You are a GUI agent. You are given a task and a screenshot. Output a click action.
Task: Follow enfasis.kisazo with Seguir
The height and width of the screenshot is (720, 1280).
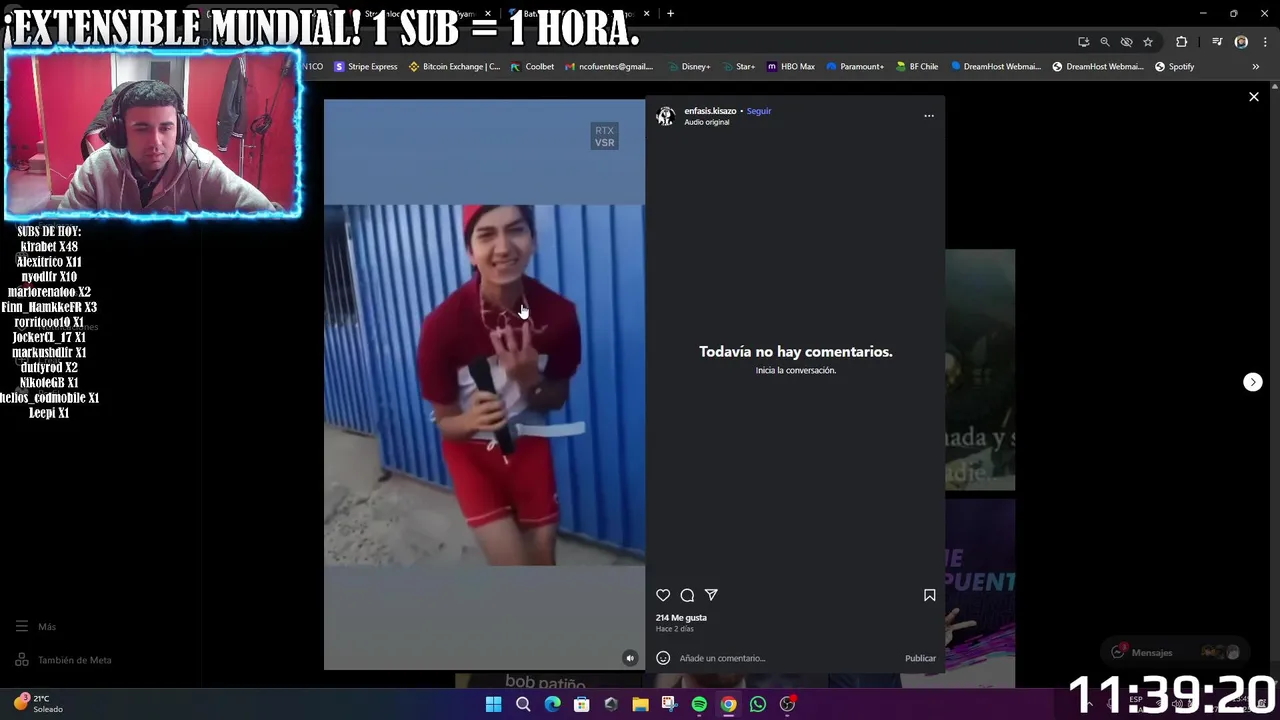click(759, 111)
